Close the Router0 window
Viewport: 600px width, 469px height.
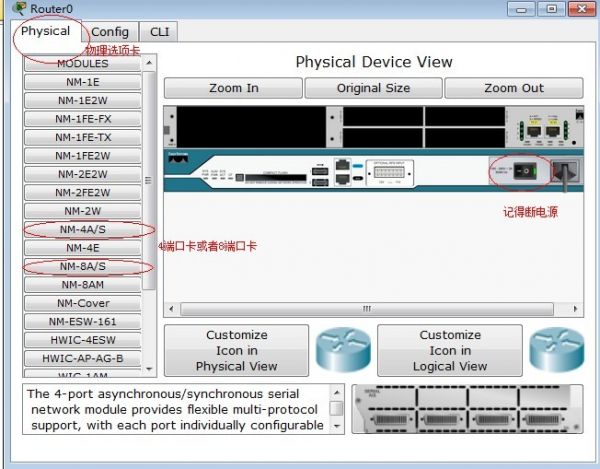[581, 8]
